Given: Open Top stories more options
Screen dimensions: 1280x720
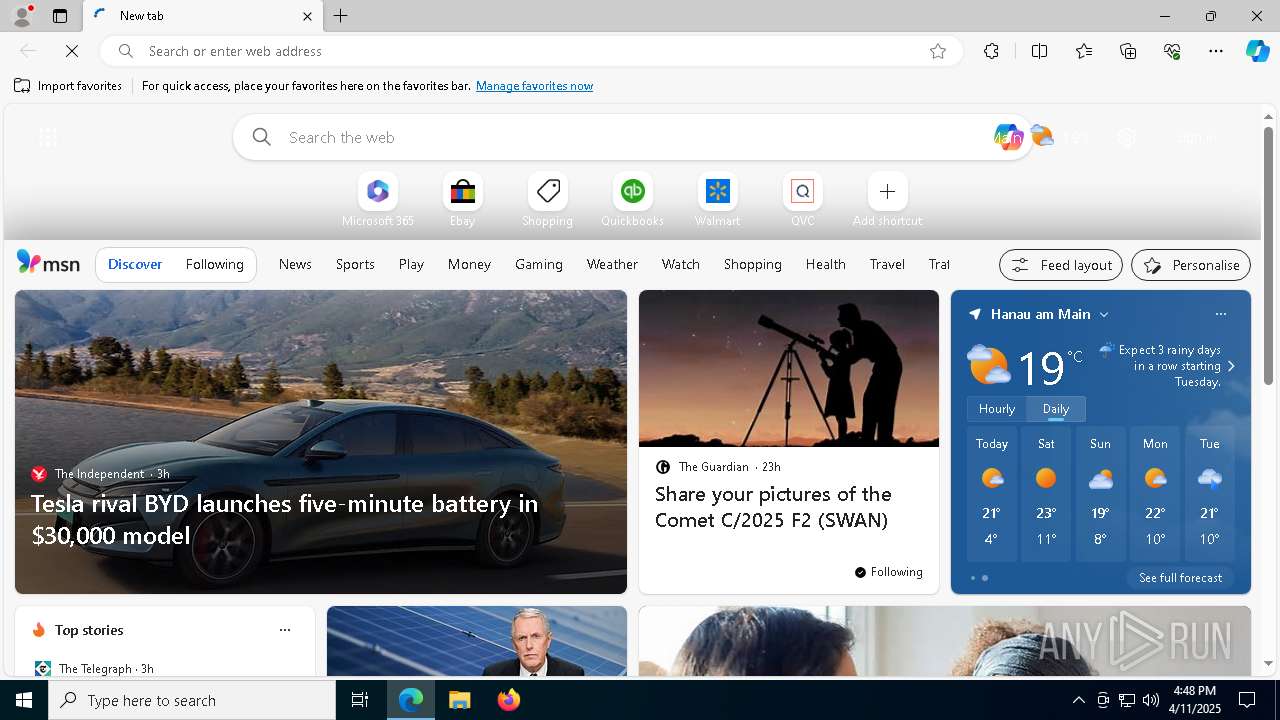Looking at the screenshot, I should point(285,630).
